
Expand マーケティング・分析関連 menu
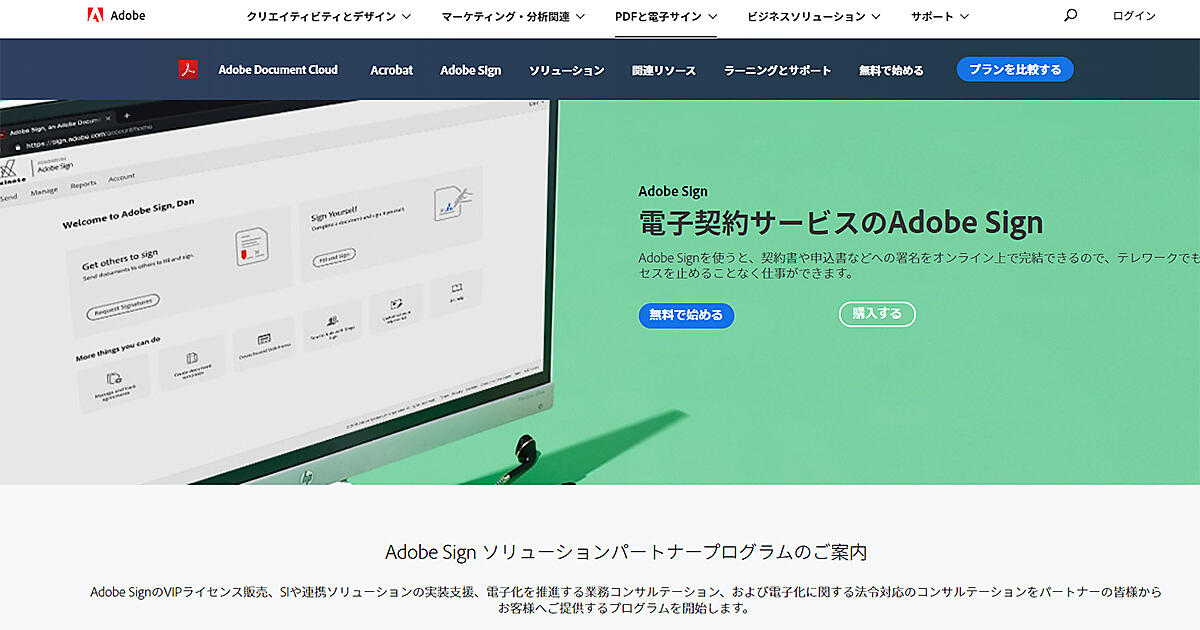click(x=512, y=16)
